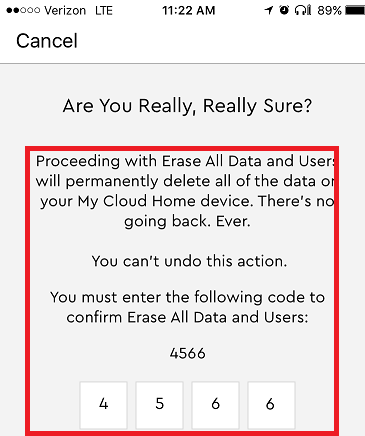Select the first code box containing 4
The width and height of the screenshot is (365, 436).
tap(103, 405)
